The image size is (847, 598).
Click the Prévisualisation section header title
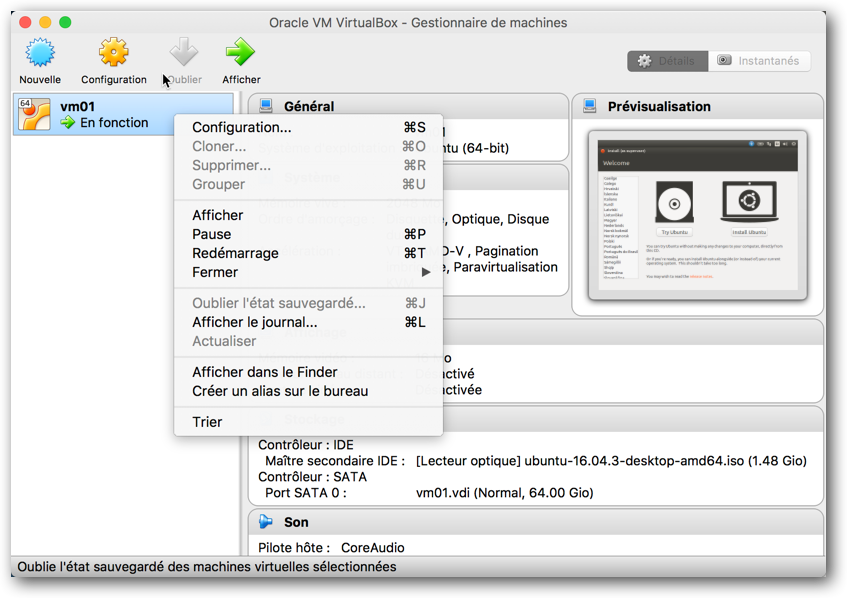click(659, 106)
